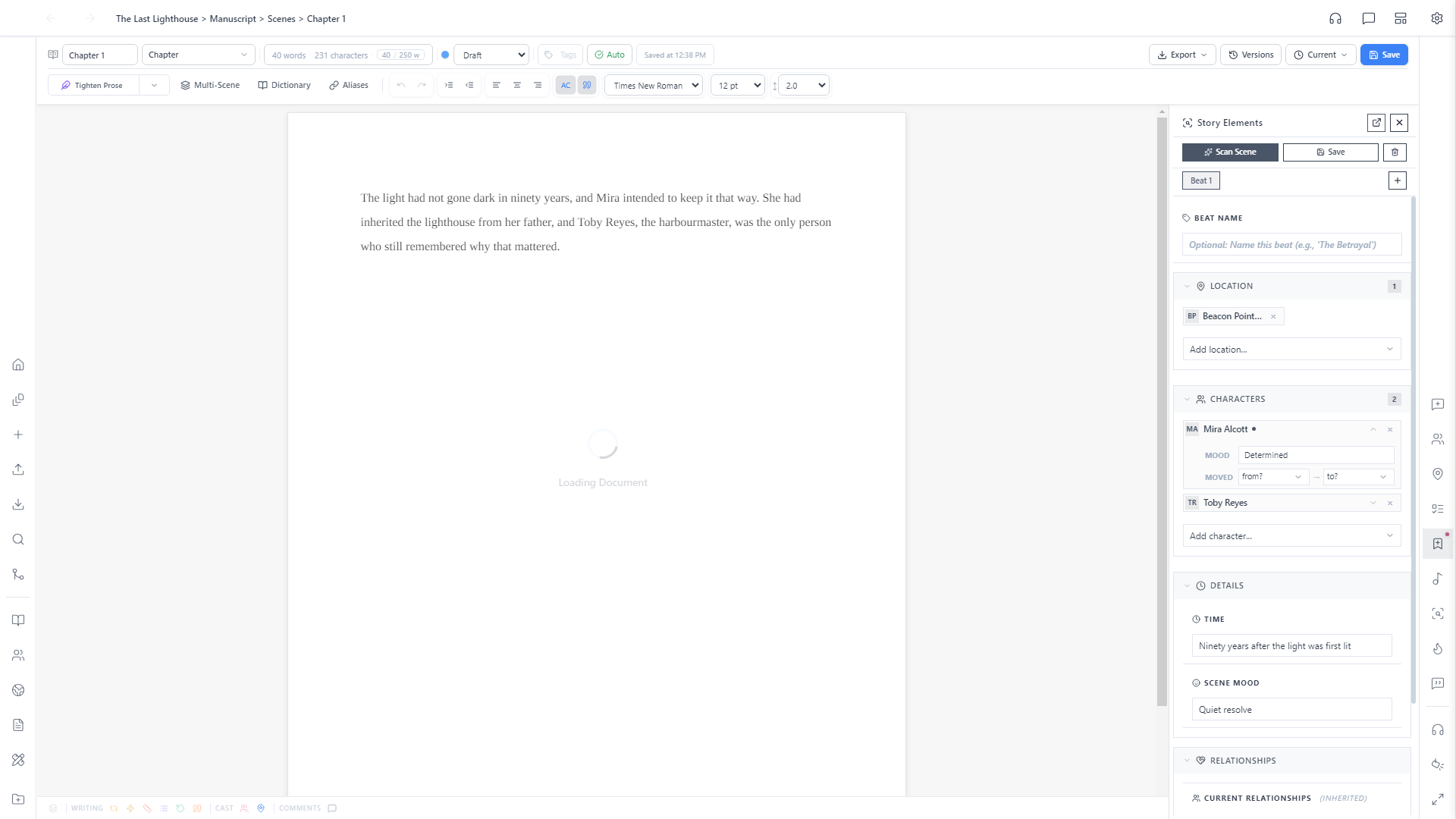The image size is (1456, 819).
Task: Open the Add location dropdown
Action: (x=1291, y=350)
